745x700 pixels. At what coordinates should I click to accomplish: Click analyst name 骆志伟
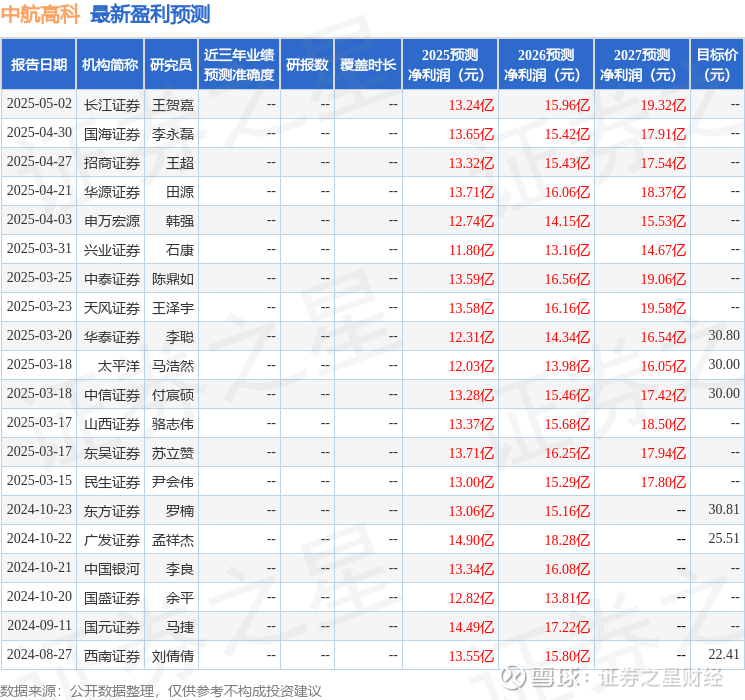[173, 424]
